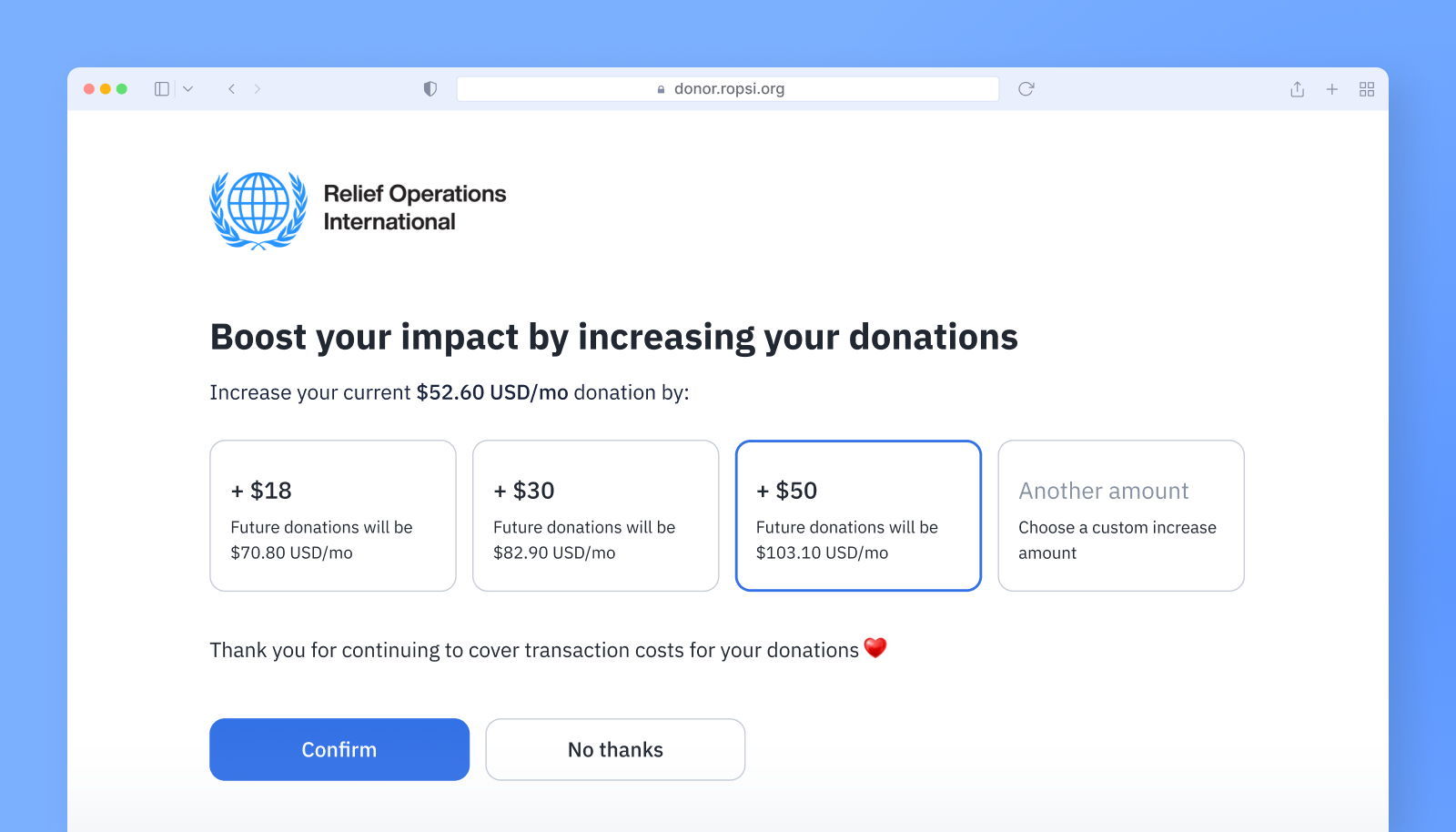Decline with the No thanks button

click(x=615, y=749)
